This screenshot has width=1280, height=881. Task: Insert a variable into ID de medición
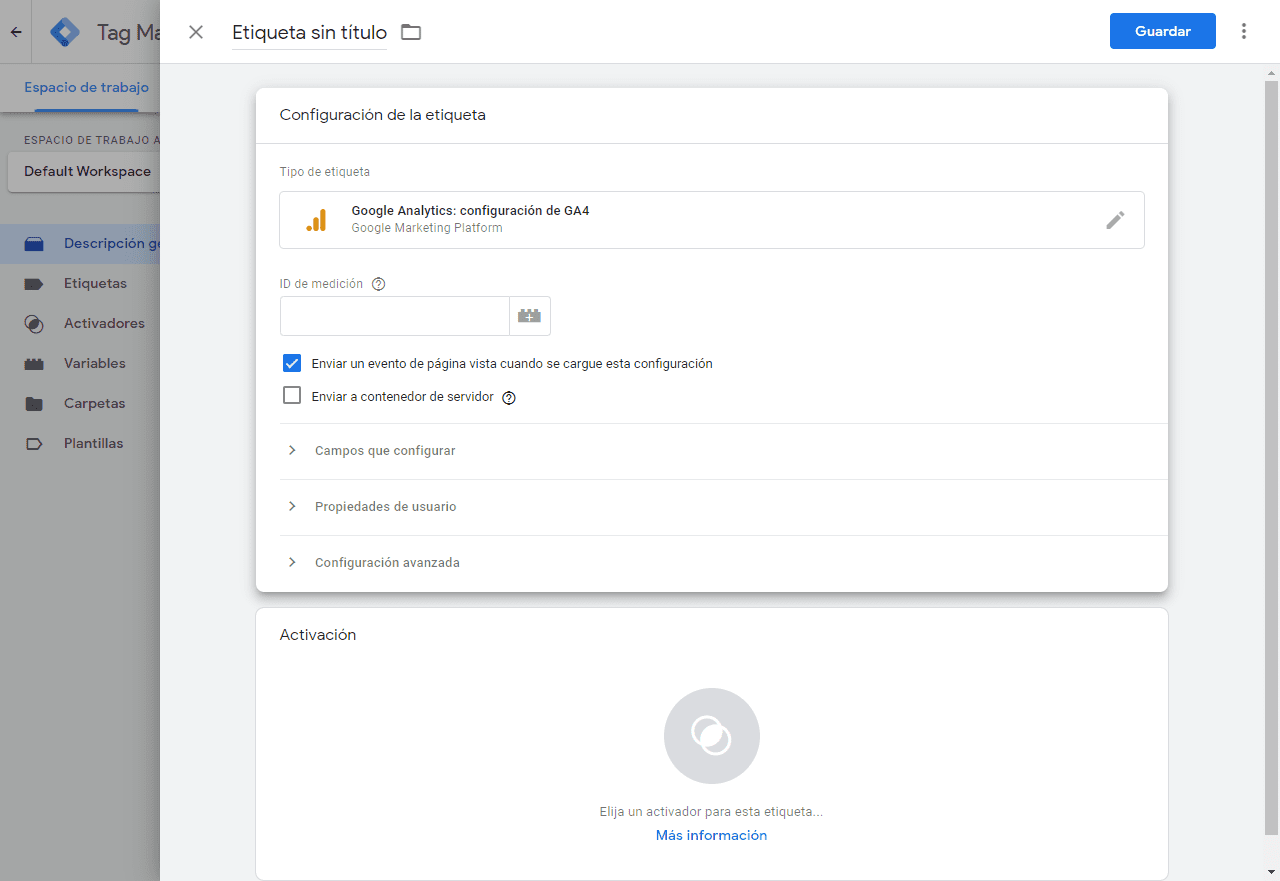pos(530,315)
